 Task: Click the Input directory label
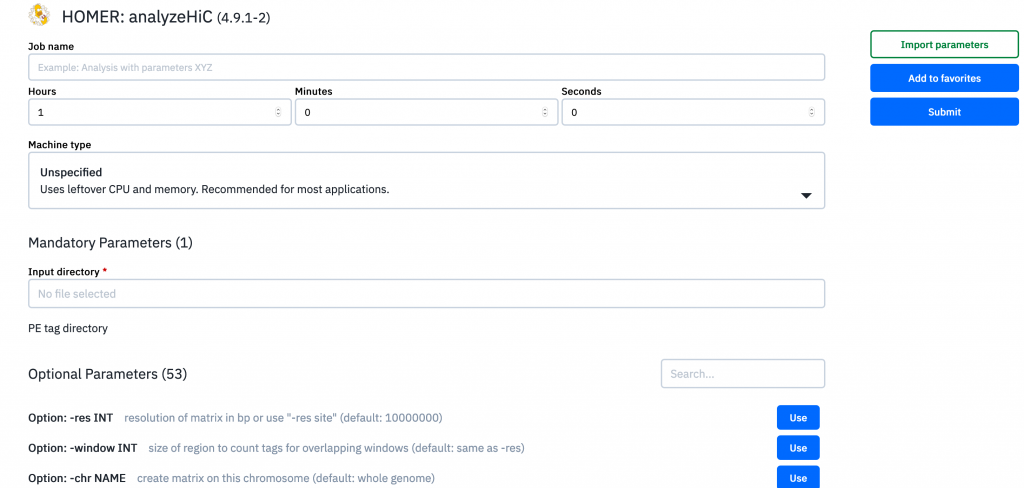coord(63,271)
